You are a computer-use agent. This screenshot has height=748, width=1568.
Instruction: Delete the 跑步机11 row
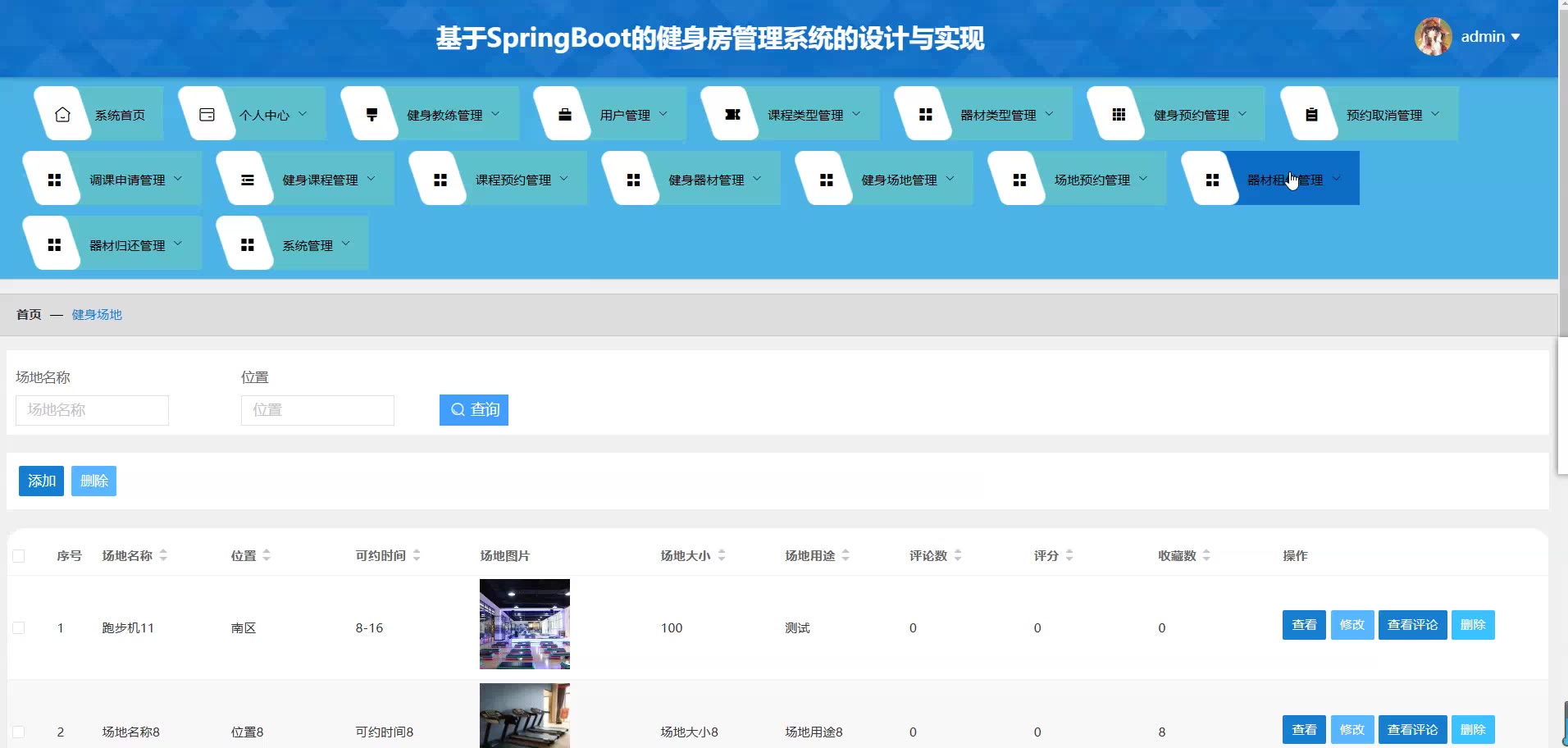(x=1473, y=625)
